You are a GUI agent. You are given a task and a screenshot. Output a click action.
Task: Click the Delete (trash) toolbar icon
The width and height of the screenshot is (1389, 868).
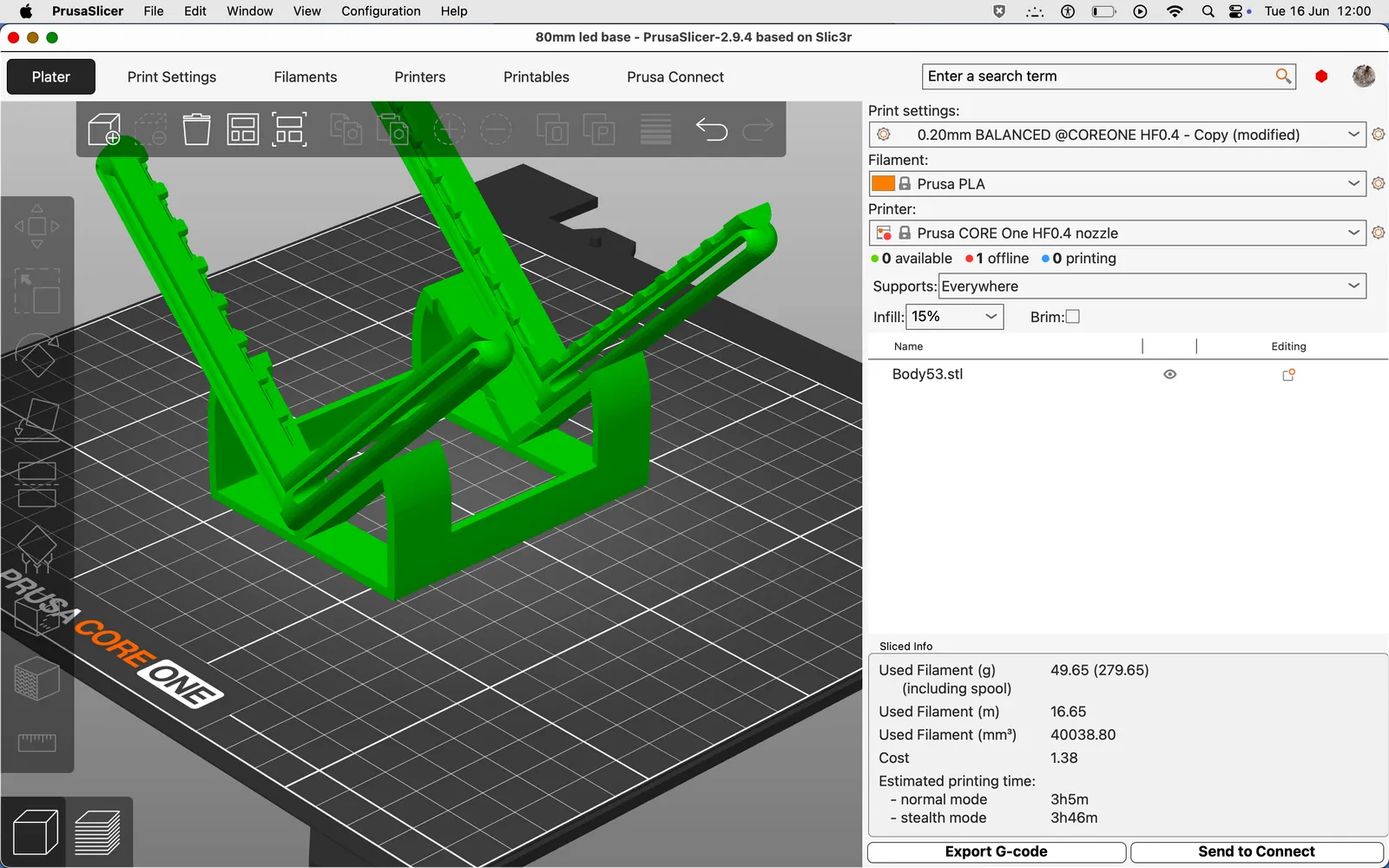click(197, 129)
